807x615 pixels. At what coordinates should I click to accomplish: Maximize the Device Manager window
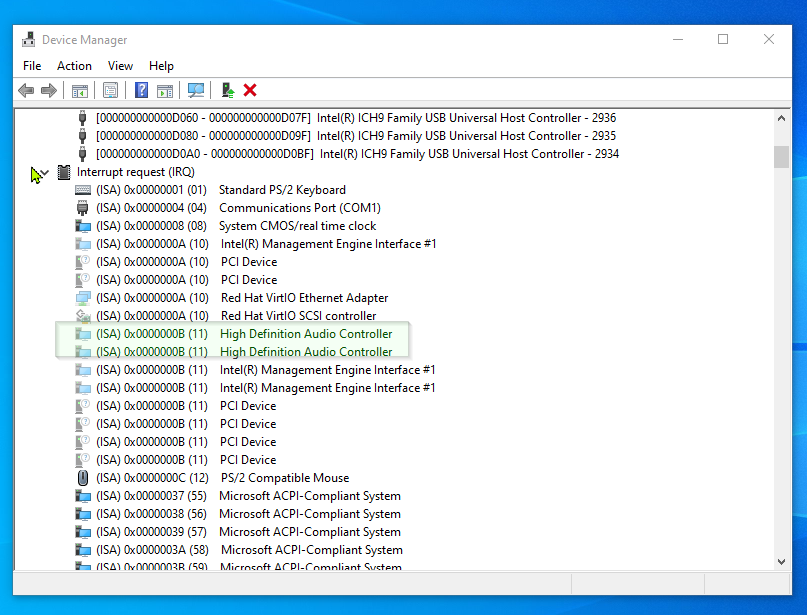coord(723,40)
